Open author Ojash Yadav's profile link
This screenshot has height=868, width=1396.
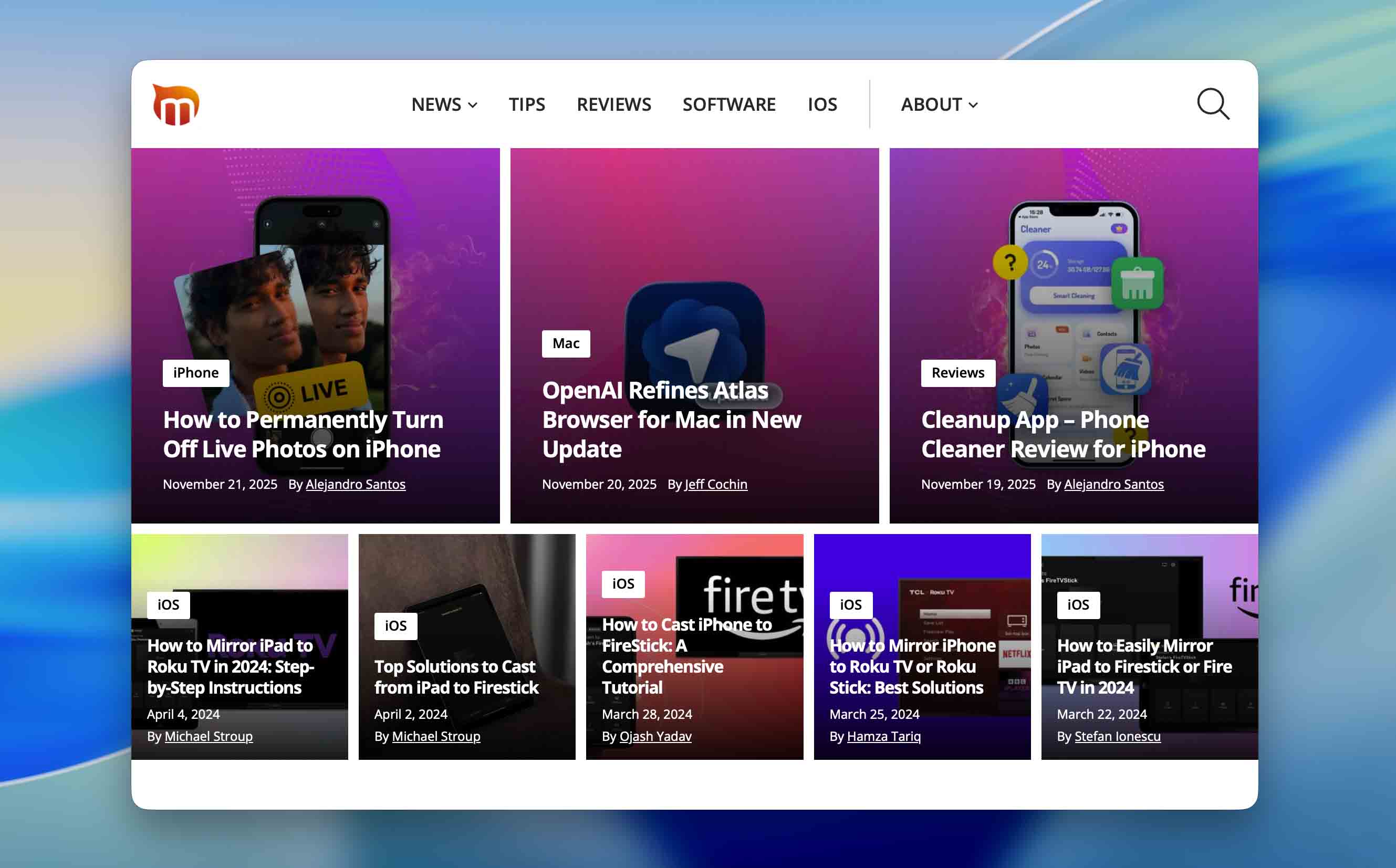tap(655, 737)
